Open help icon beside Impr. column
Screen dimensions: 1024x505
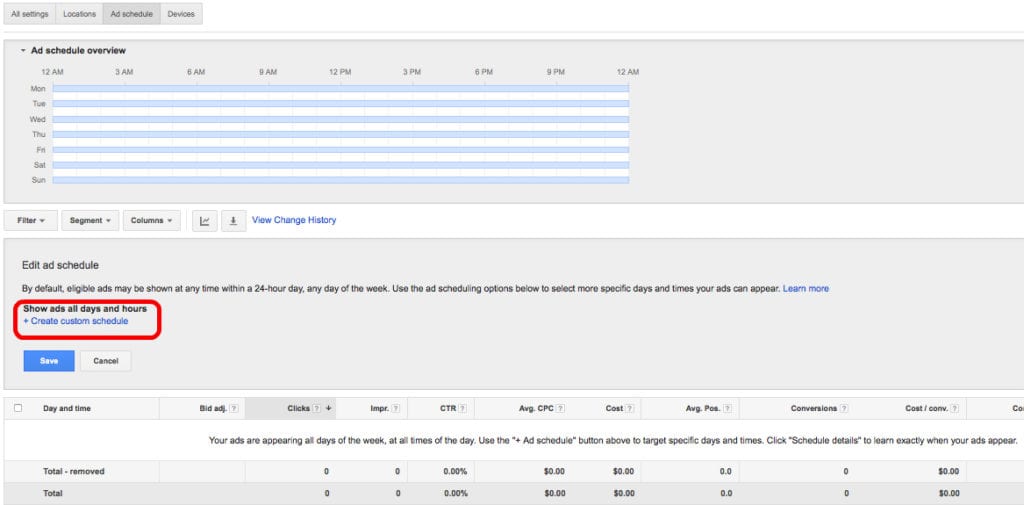(x=396, y=408)
